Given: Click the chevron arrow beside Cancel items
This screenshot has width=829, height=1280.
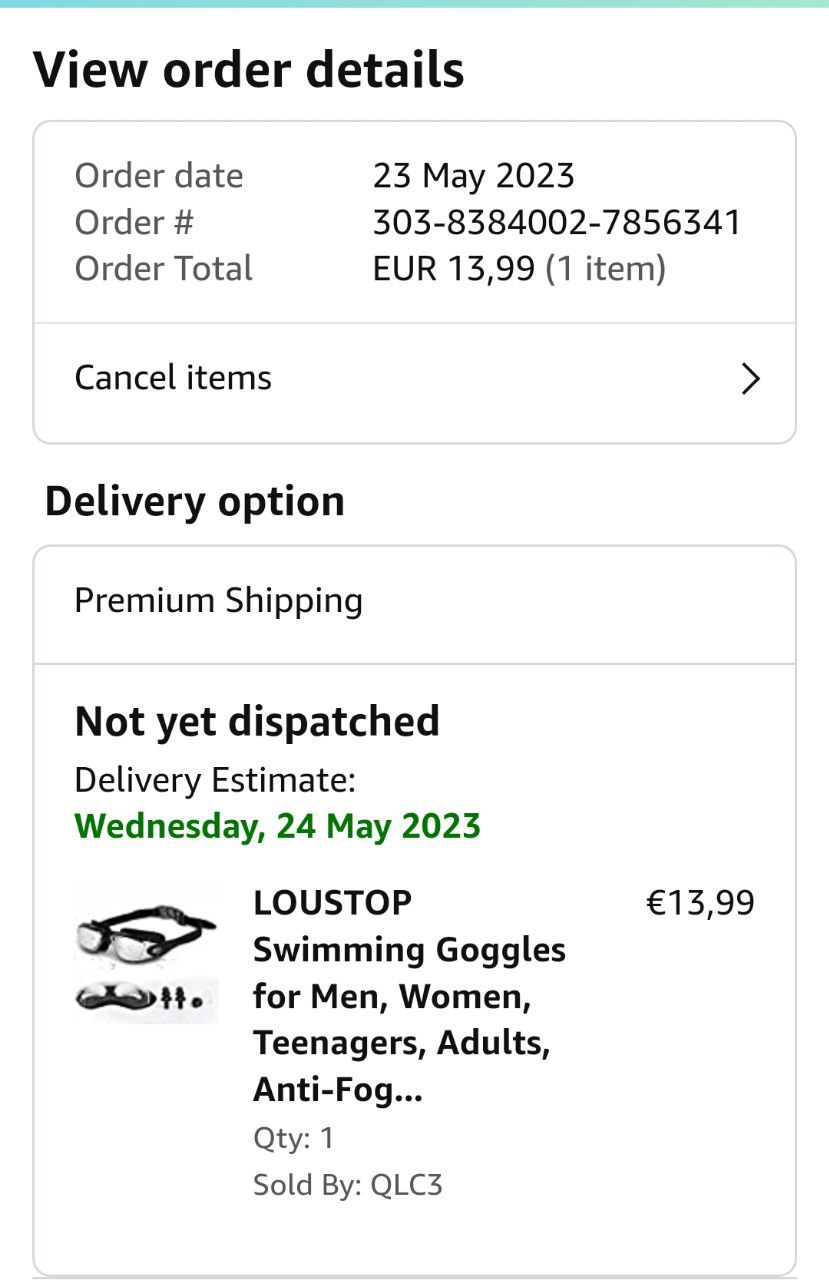Looking at the screenshot, I should [750, 379].
